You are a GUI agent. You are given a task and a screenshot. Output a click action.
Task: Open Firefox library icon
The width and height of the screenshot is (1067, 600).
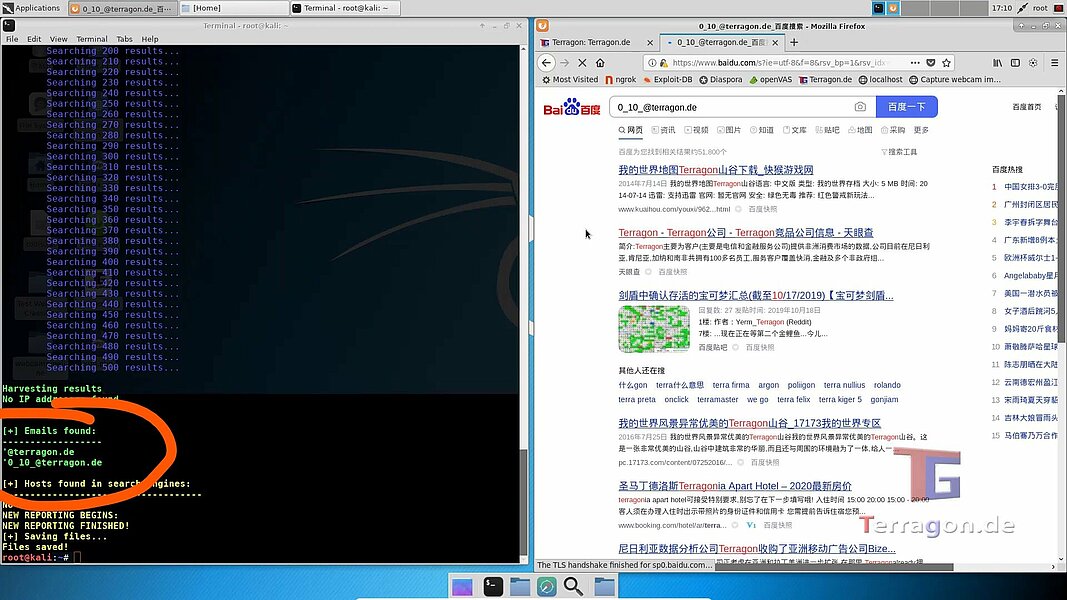pos(997,63)
